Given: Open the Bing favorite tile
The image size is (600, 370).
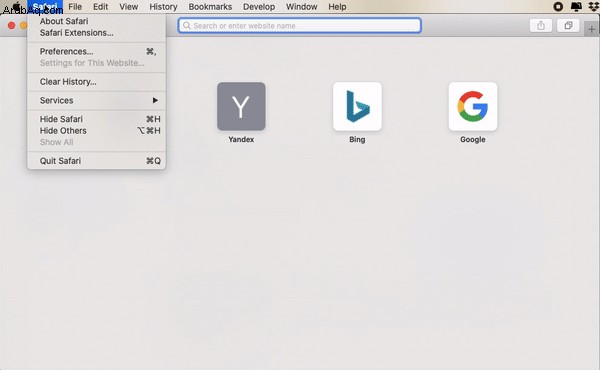Looking at the screenshot, I should click(x=357, y=106).
